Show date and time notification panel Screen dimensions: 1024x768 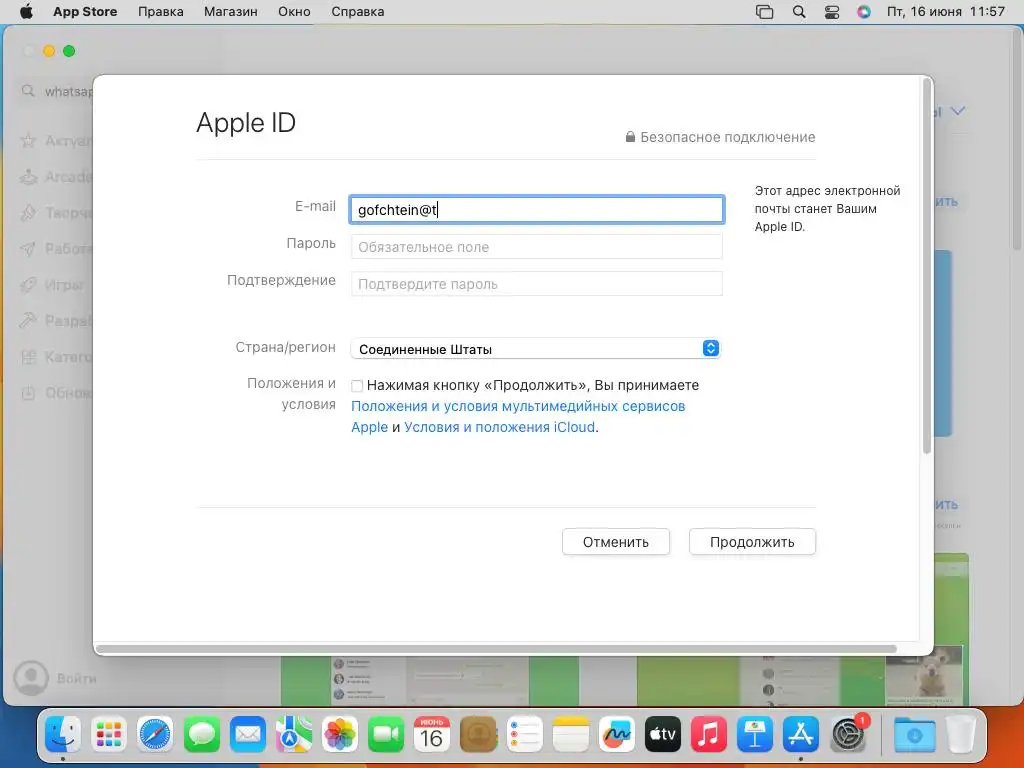[946, 12]
